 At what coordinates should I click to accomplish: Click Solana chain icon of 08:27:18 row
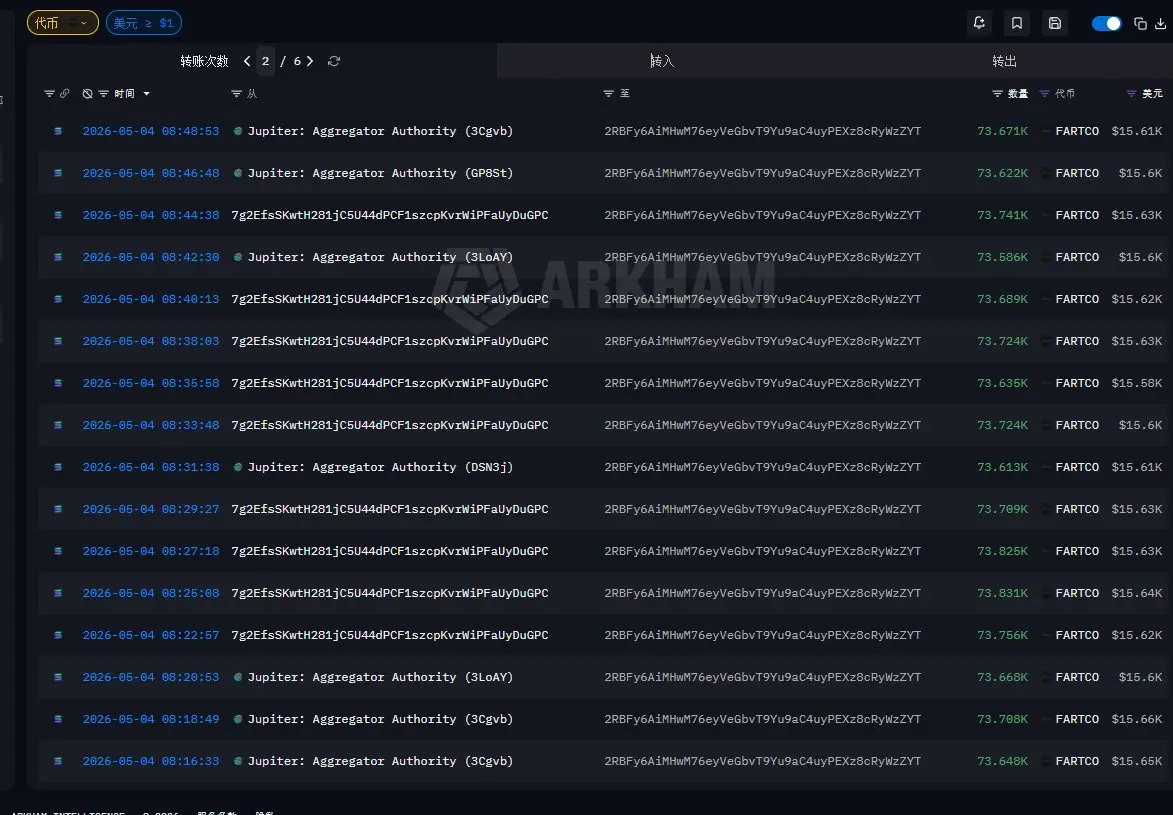click(x=58, y=551)
